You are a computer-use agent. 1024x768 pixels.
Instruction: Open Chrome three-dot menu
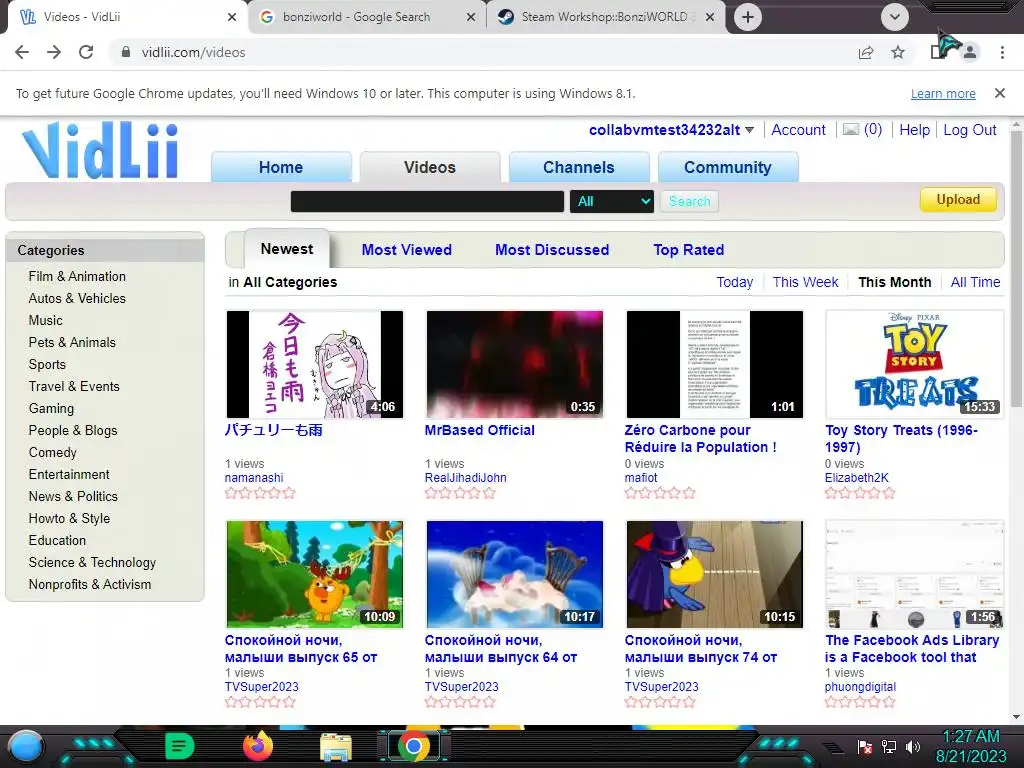point(1002,52)
